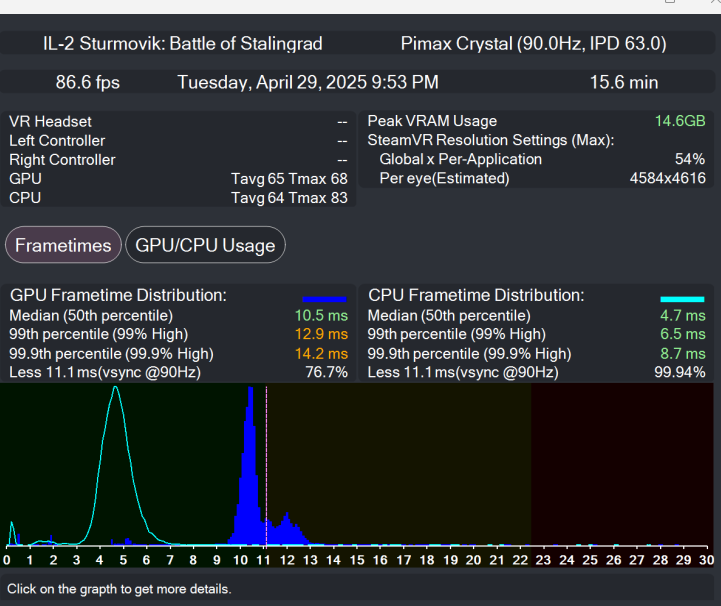Click the cyan CPU frametime legend swatch
This screenshot has height=606, width=721.
click(682, 298)
